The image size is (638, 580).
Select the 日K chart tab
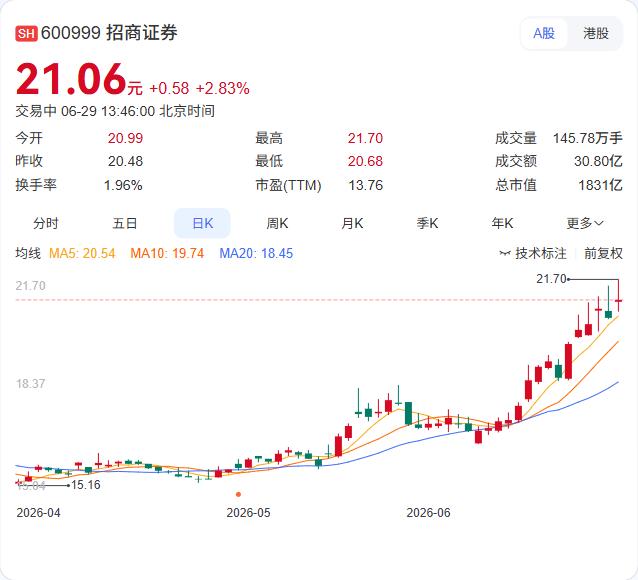(x=202, y=223)
